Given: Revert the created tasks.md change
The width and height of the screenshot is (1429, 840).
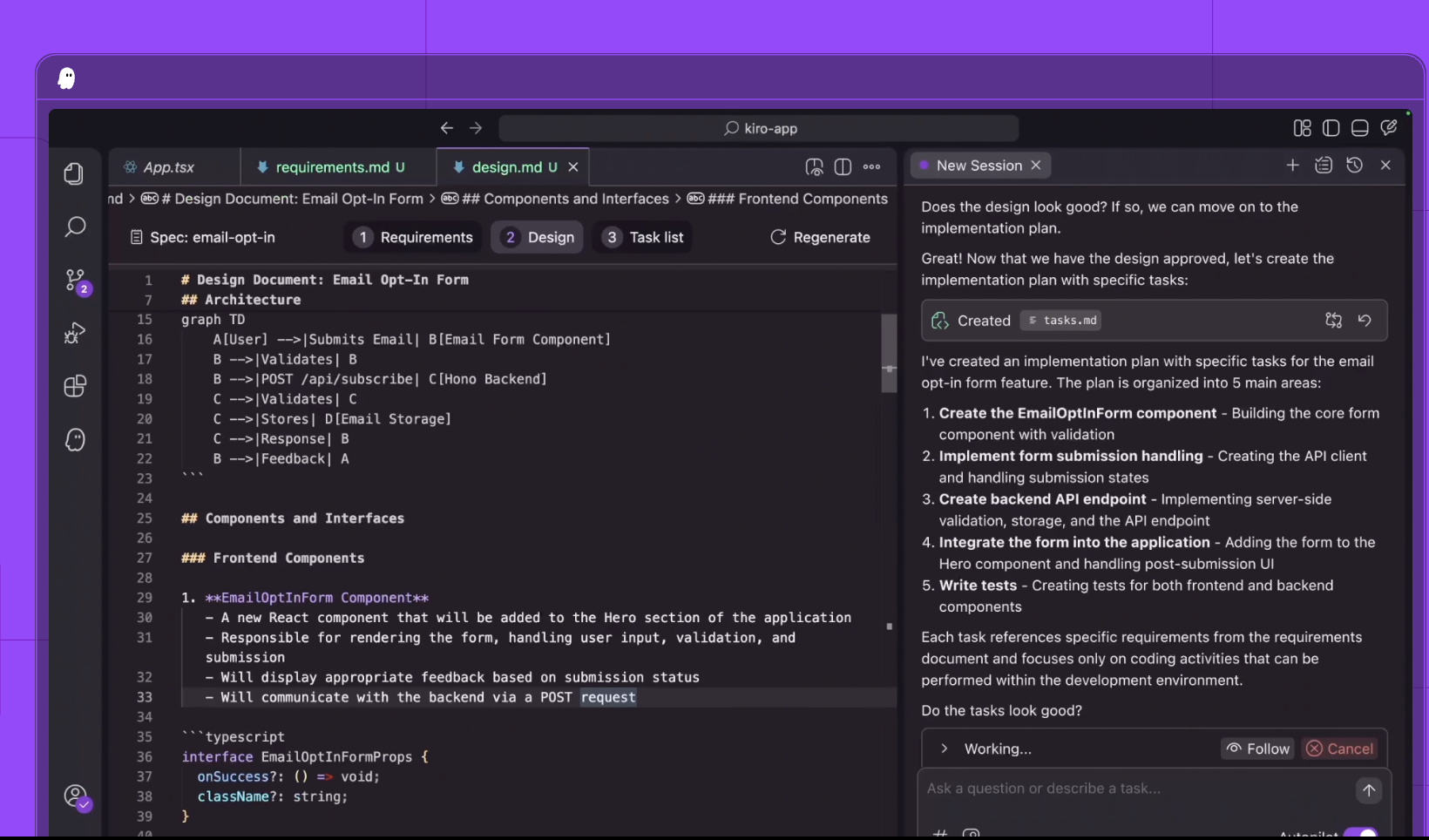Looking at the screenshot, I should (x=1365, y=320).
